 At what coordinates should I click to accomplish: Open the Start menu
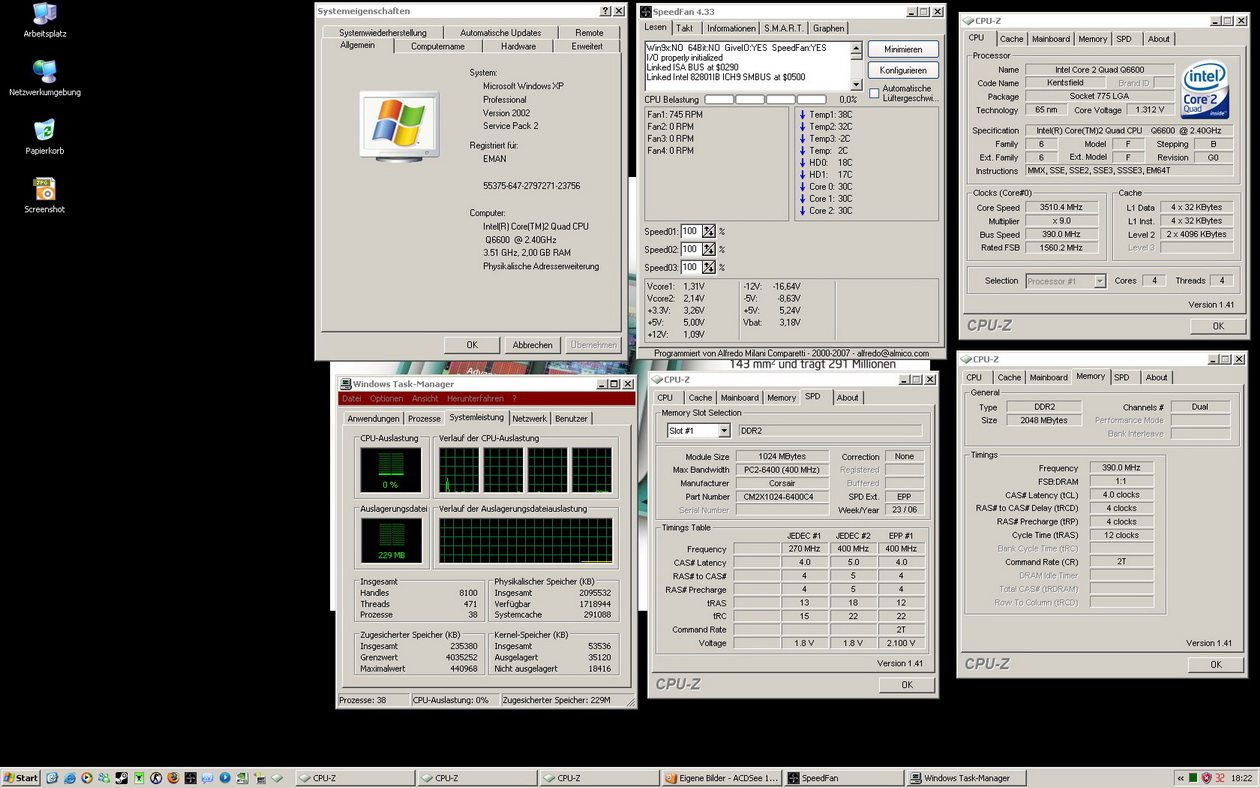click(21, 778)
